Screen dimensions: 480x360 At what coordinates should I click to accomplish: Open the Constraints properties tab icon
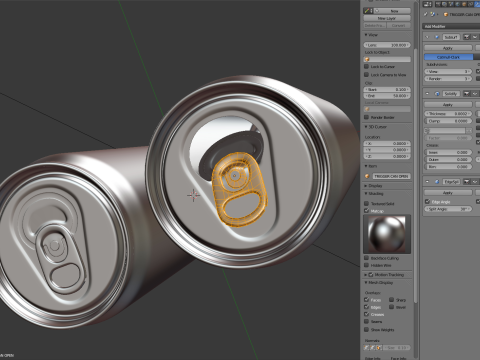tap(471, 4)
